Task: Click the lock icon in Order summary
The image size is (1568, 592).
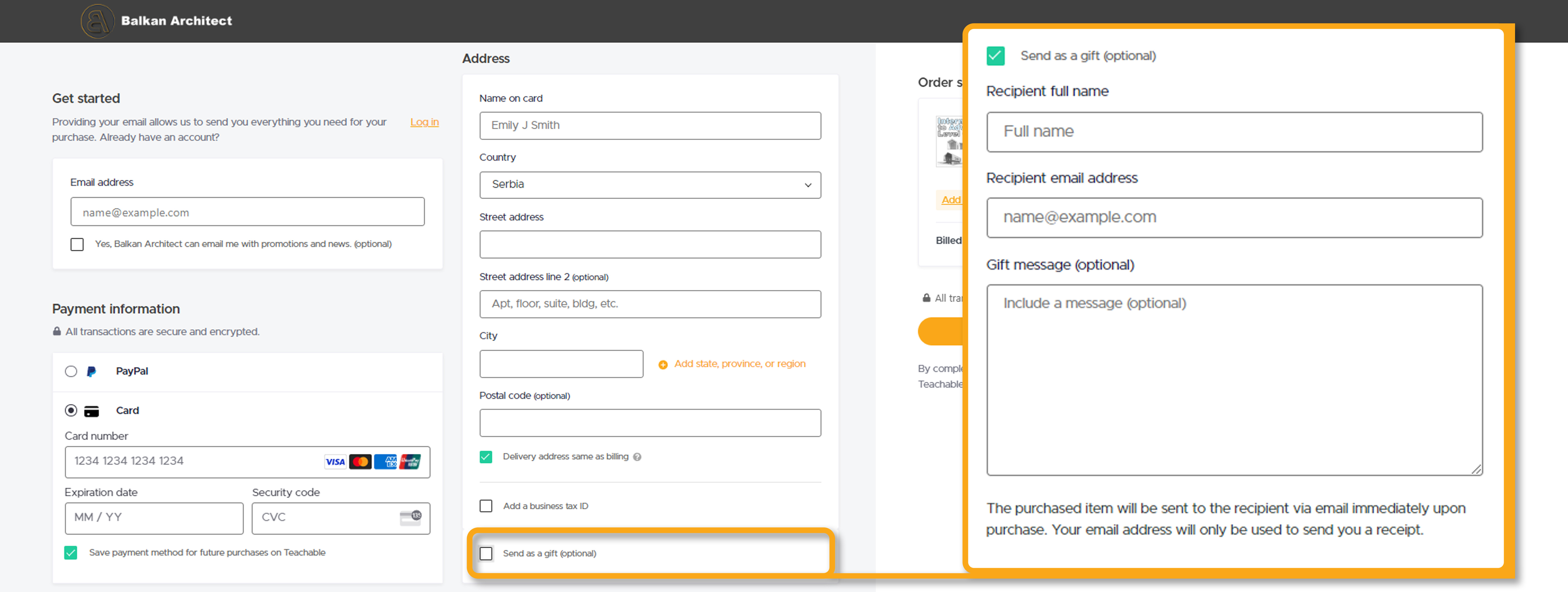Action: (926, 298)
